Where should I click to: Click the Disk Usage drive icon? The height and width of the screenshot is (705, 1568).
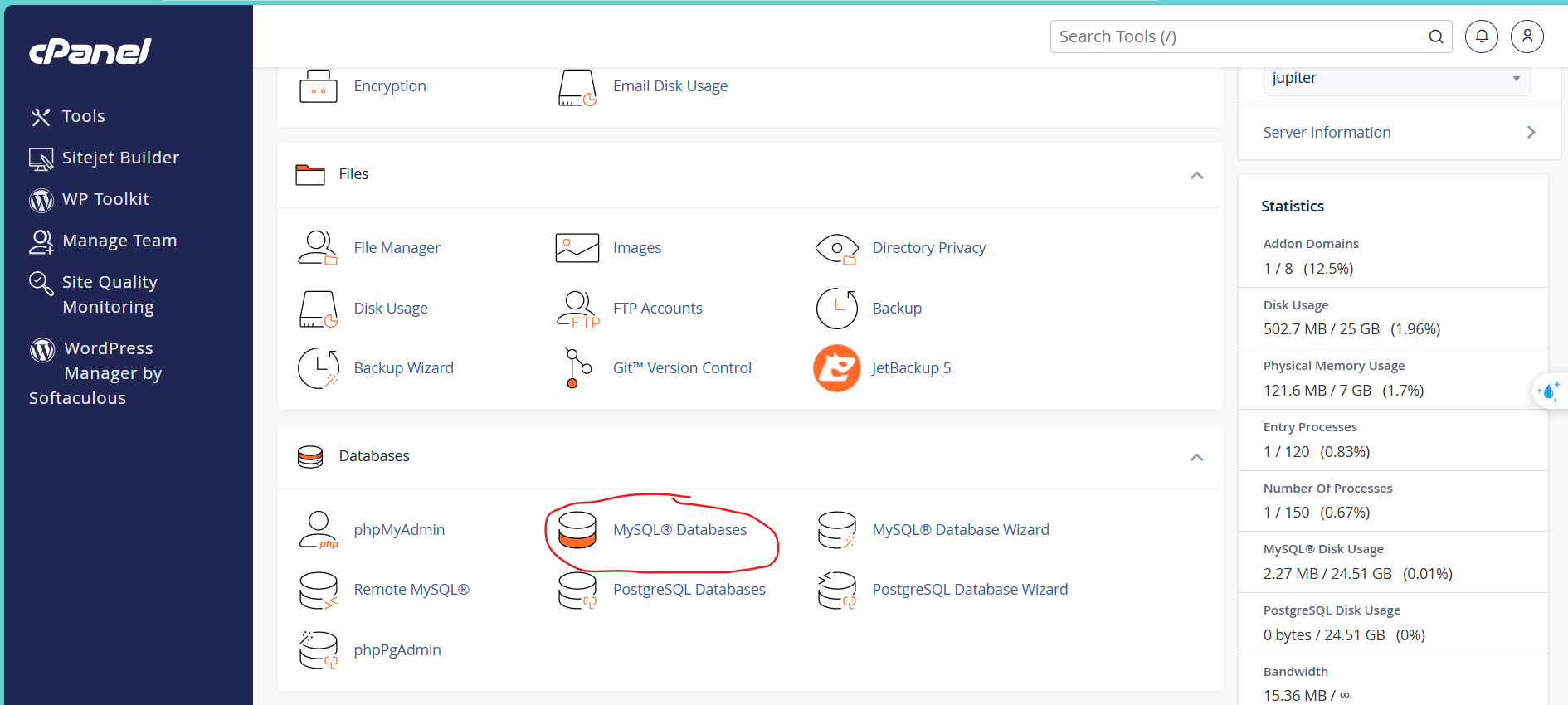[318, 309]
